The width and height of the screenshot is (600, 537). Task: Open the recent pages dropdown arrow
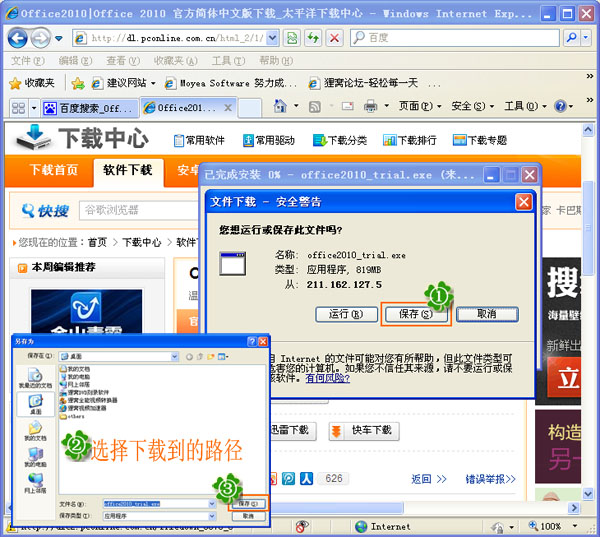point(59,38)
